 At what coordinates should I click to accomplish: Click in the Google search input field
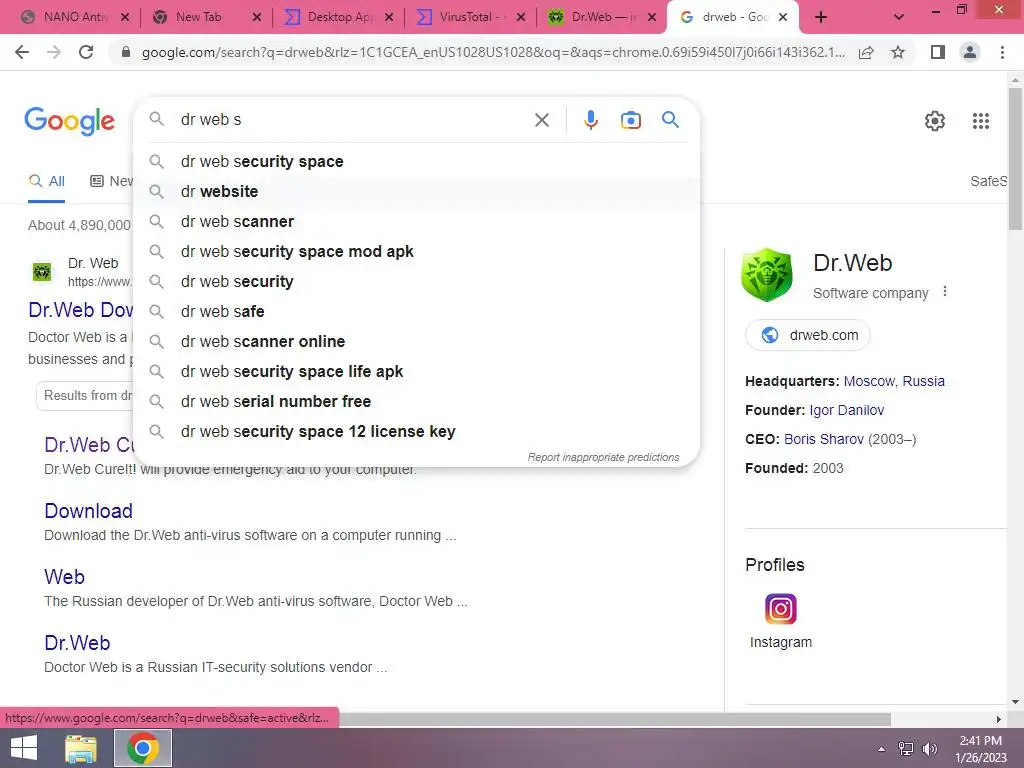click(x=353, y=120)
